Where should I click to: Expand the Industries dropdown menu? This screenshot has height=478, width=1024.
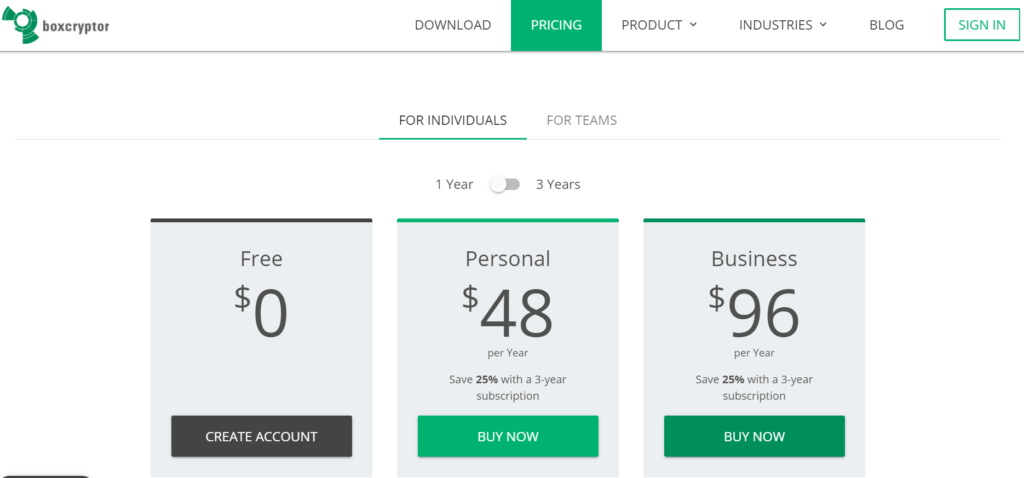[x=783, y=25]
